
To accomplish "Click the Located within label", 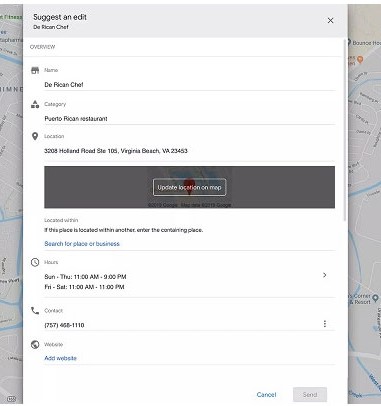I will coord(61,220).
